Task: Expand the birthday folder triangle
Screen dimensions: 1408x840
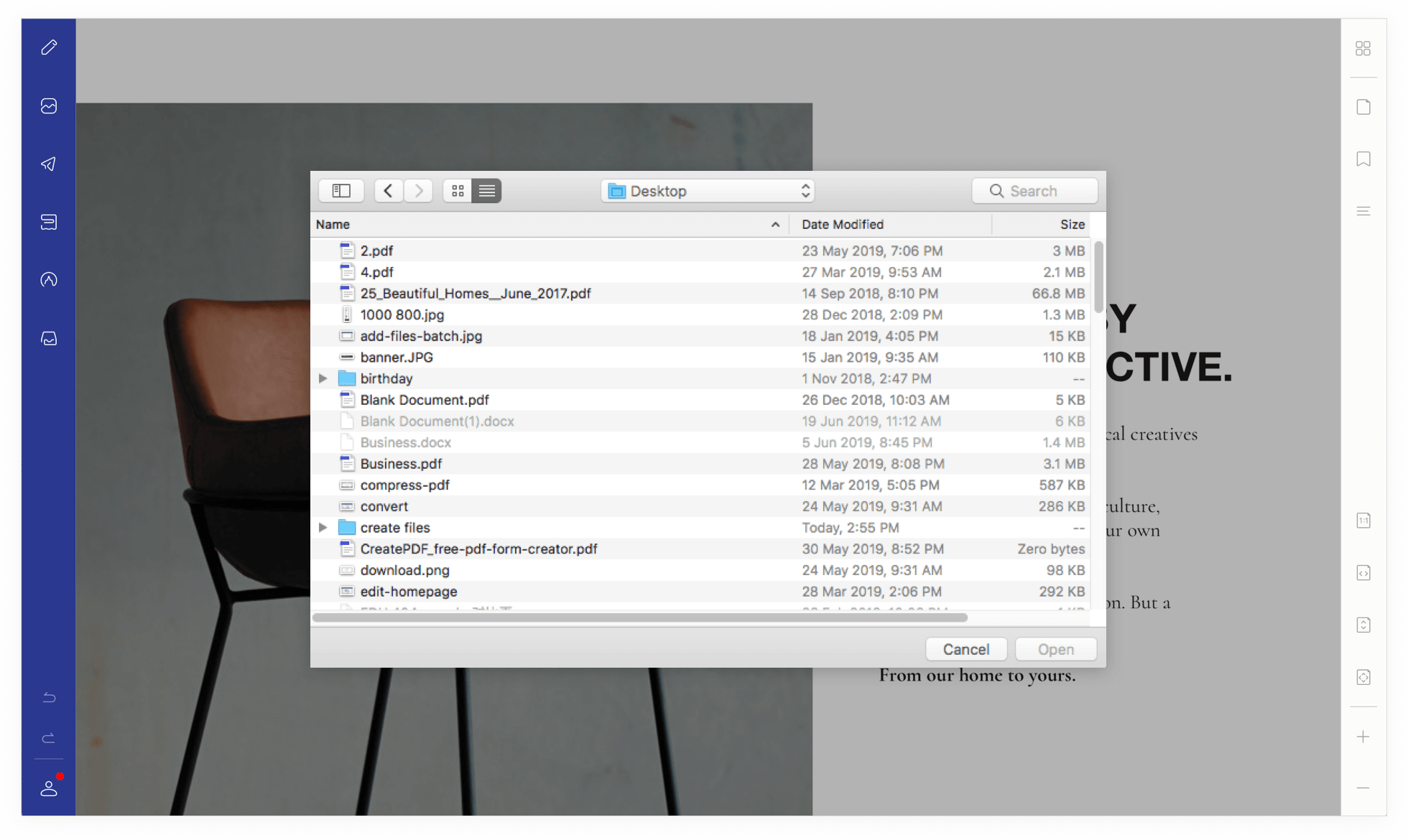Action: pos(323,378)
